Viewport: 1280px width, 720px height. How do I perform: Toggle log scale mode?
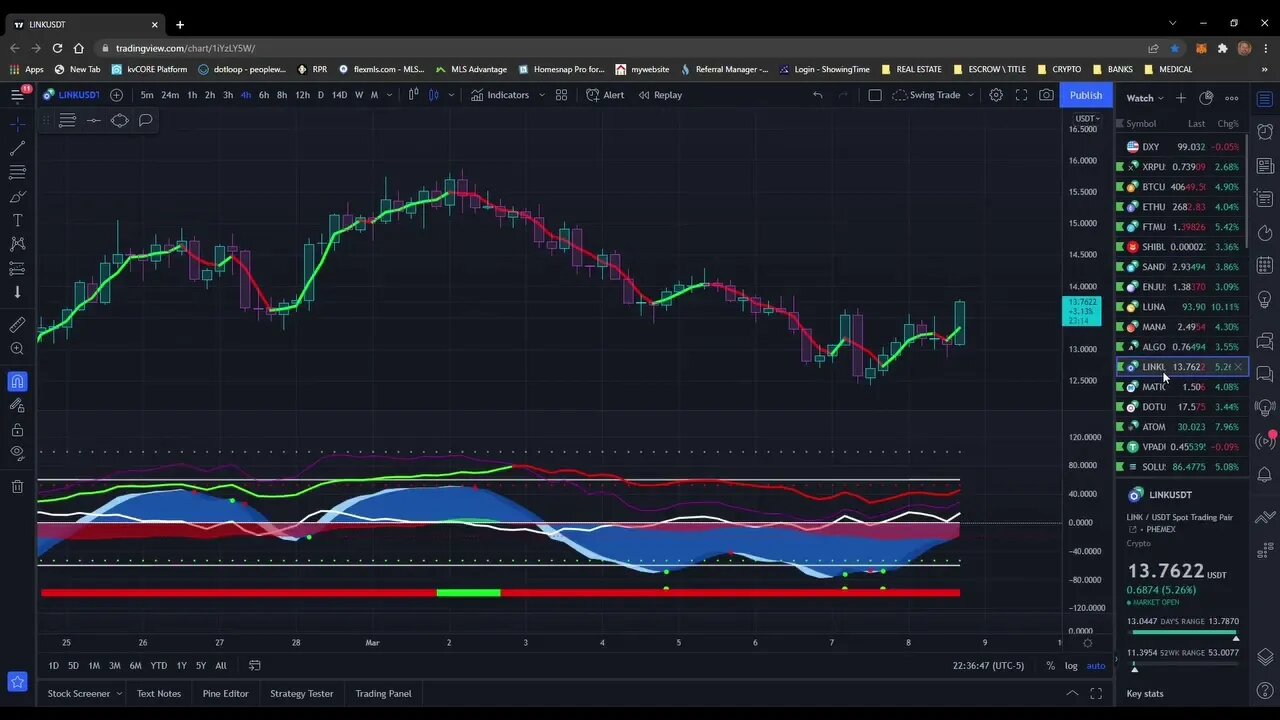pos(1071,666)
